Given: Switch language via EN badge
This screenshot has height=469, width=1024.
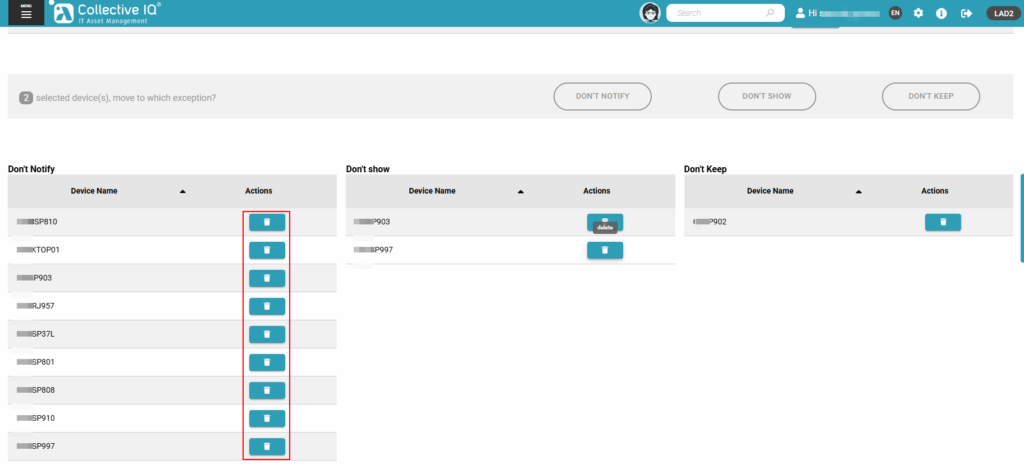Looking at the screenshot, I should [895, 13].
